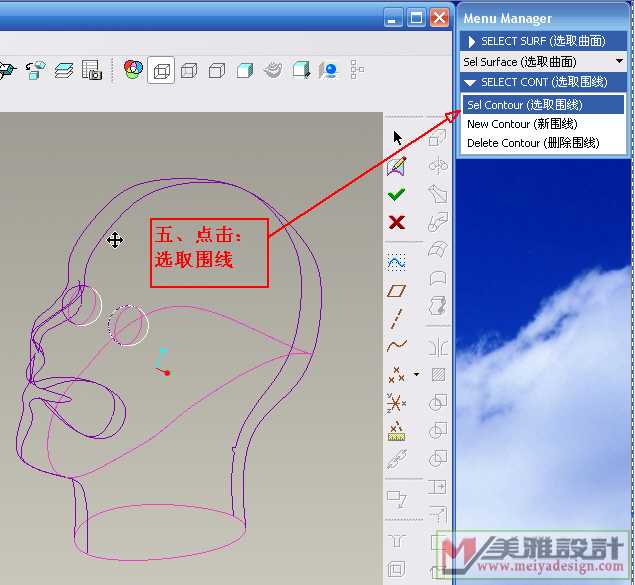Expand the SELECT SURF menu header
This screenshot has height=585, width=635.
(x=543, y=41)
